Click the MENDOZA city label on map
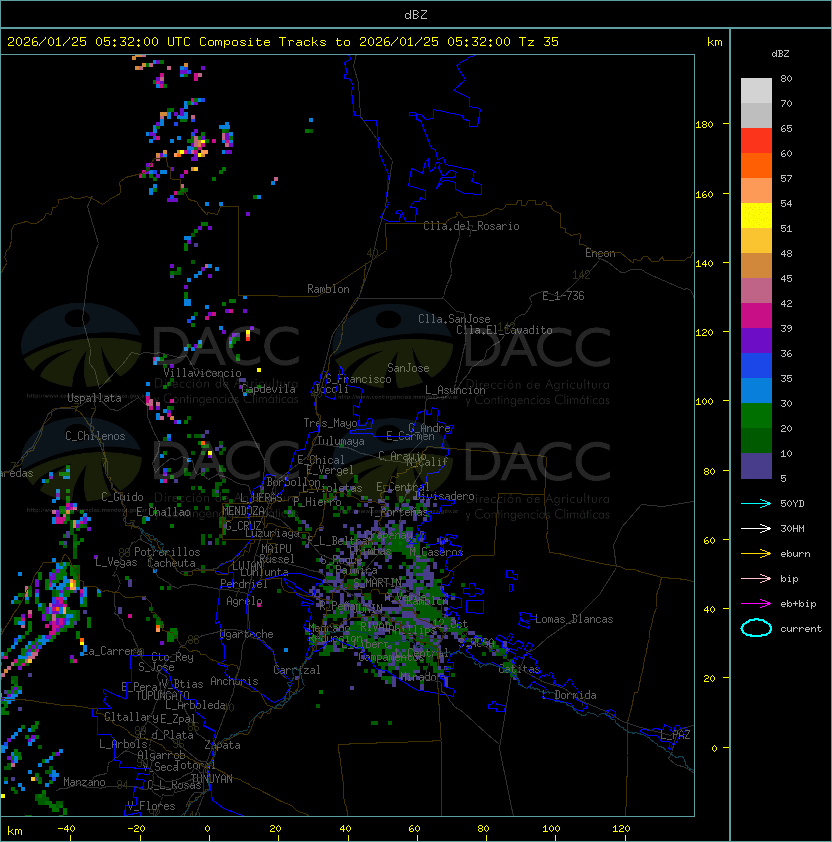The image size is (832, 842). tap(243, 511)
